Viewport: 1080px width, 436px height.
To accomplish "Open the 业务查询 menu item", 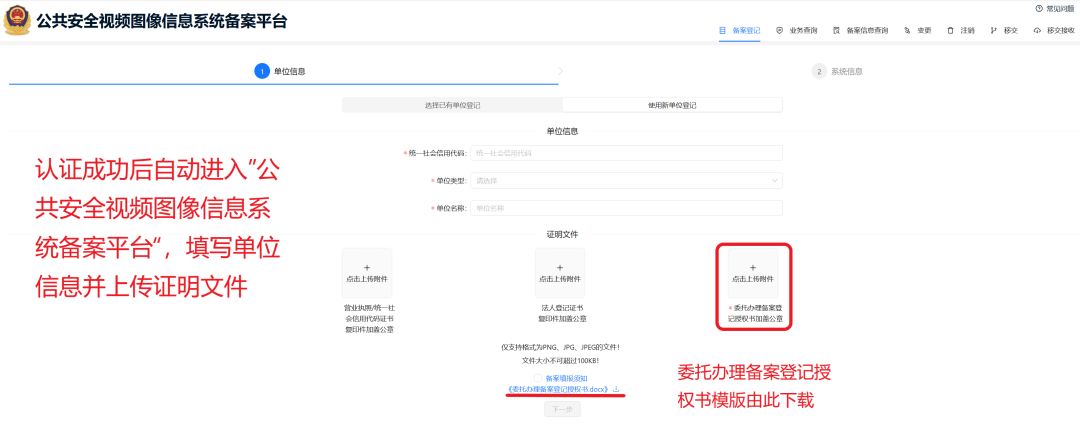I will pyautogui.click(x=797, y=30).
